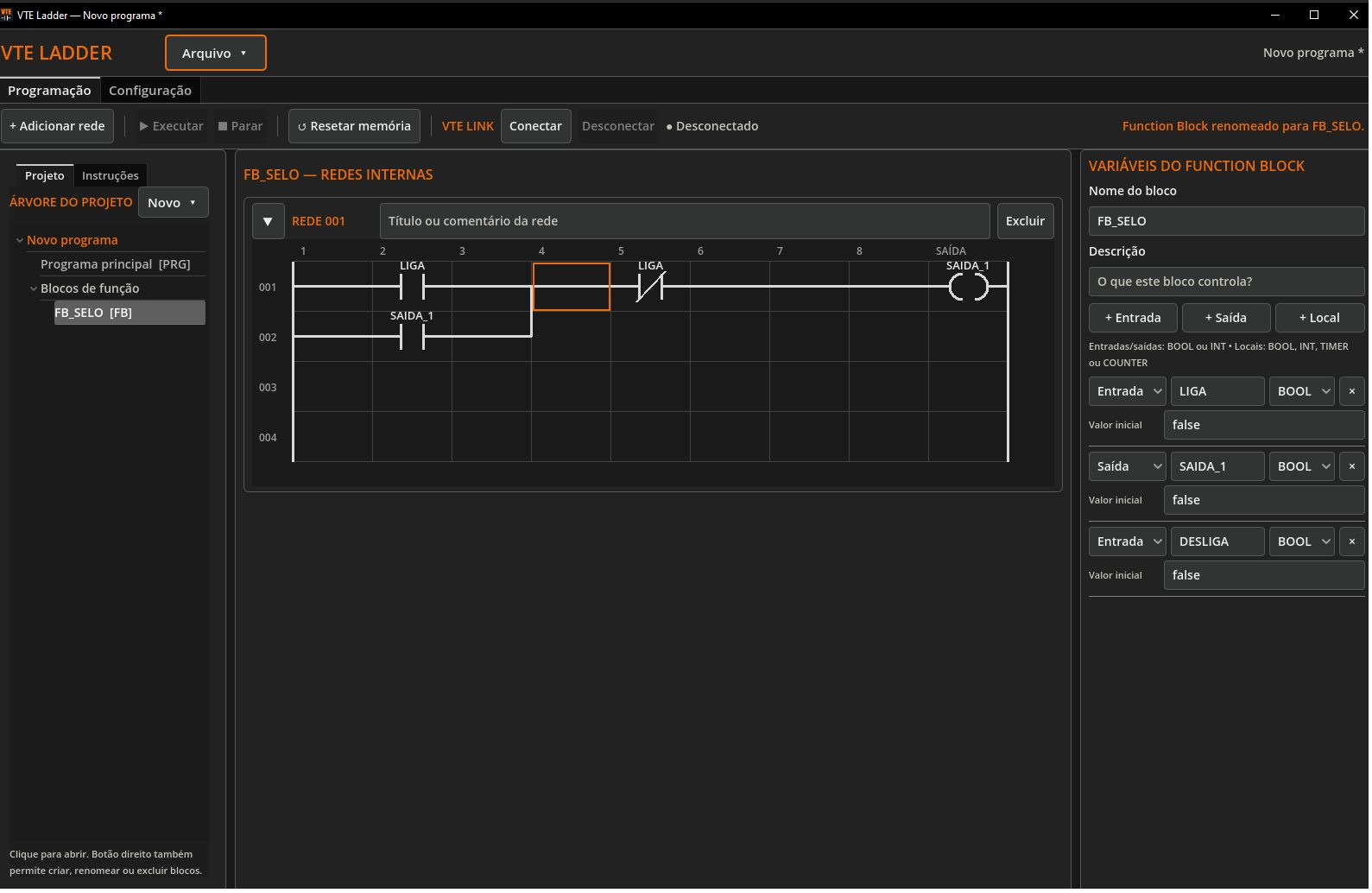Open the Instruções sidebar tab

[x=110, y=175]
